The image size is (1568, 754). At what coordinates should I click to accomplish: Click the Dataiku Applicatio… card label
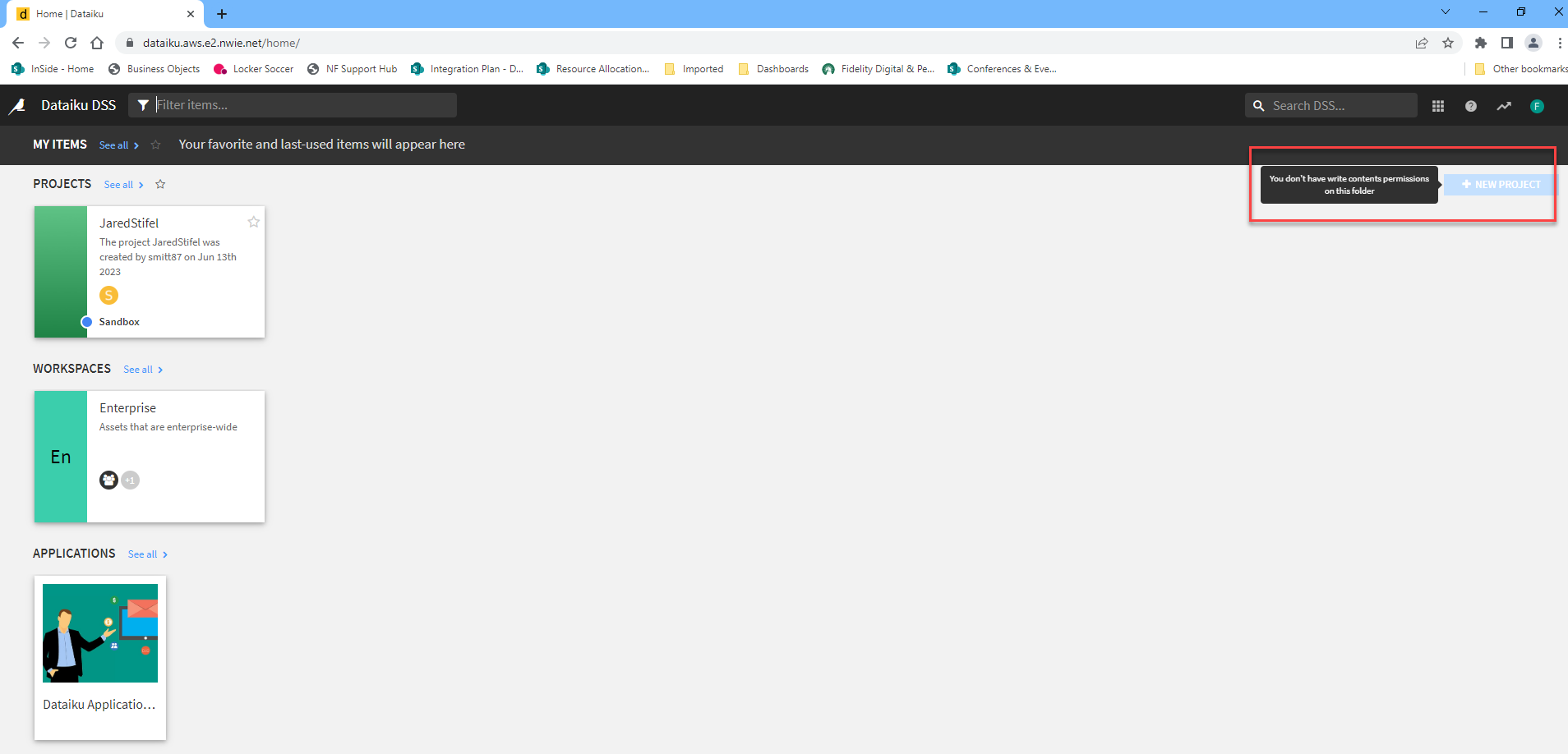tap(99, 705)
